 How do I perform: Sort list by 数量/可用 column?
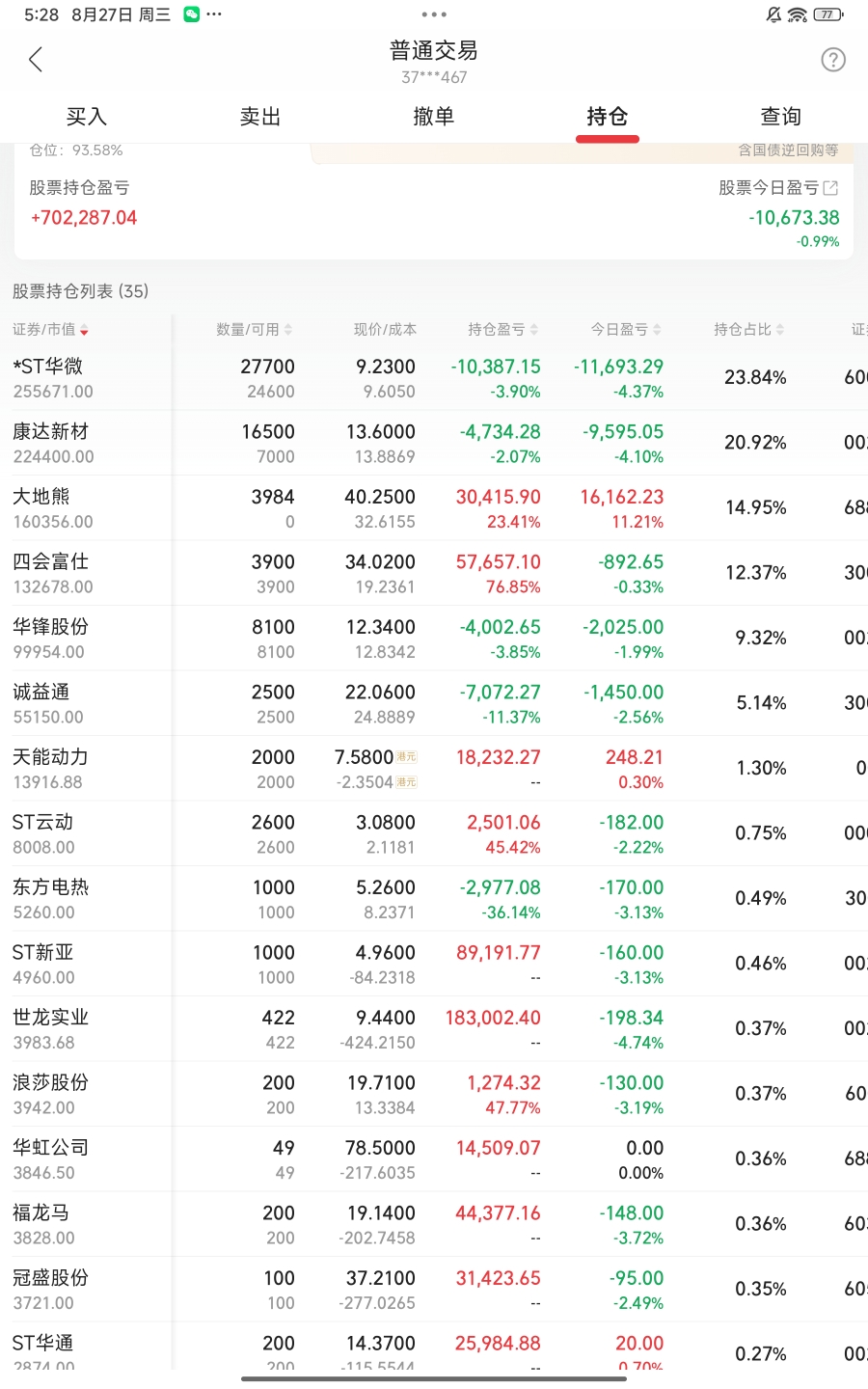coord(254,330)
